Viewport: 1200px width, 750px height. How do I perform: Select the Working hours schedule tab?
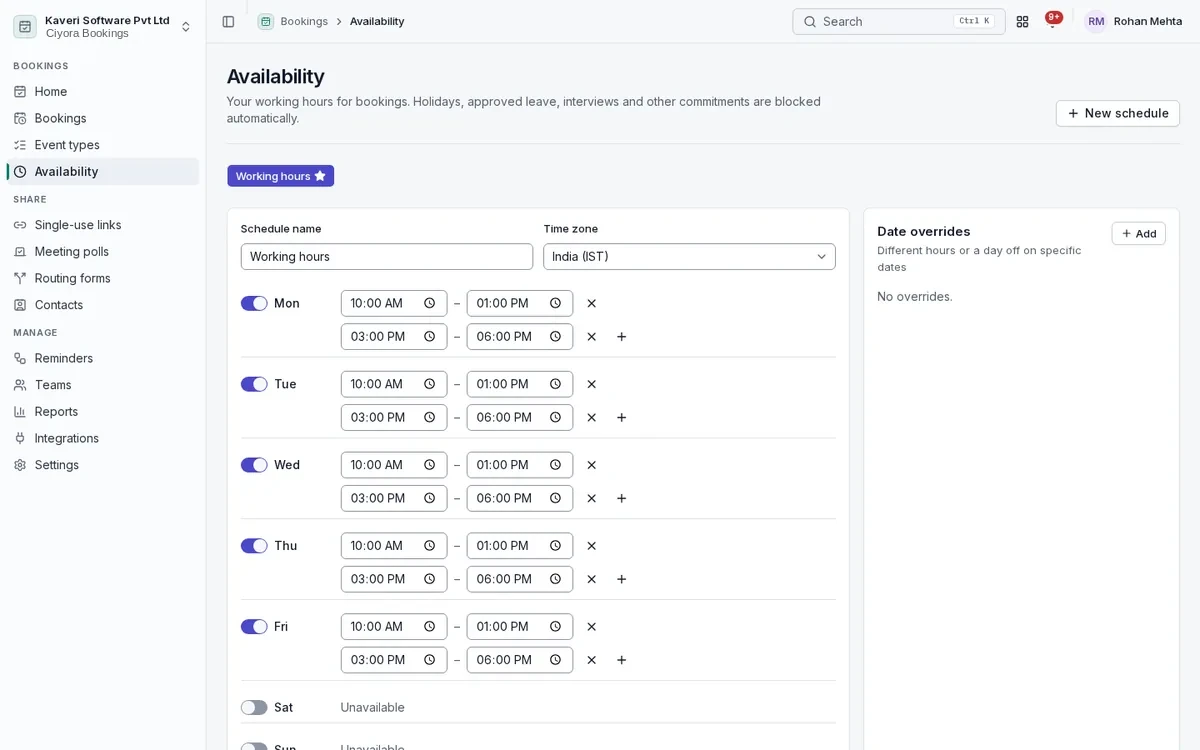(281, 176)
